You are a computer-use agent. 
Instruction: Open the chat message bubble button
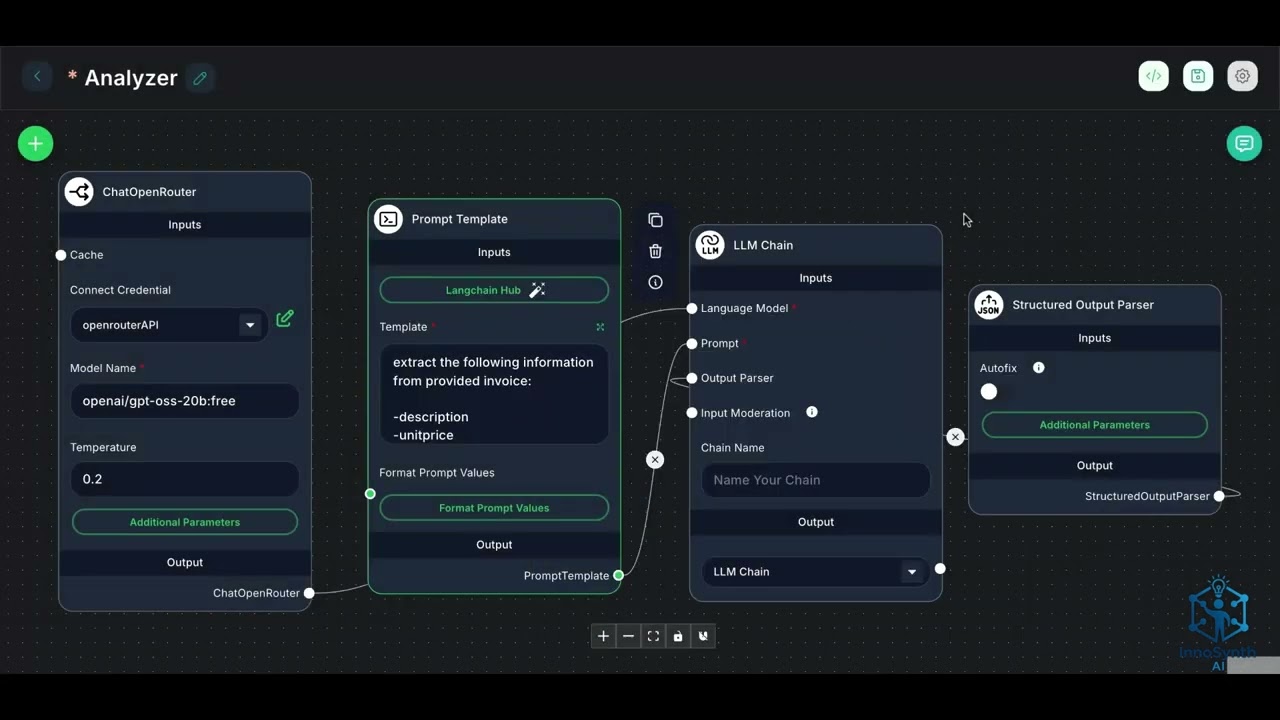click(x=1244, y=144)
